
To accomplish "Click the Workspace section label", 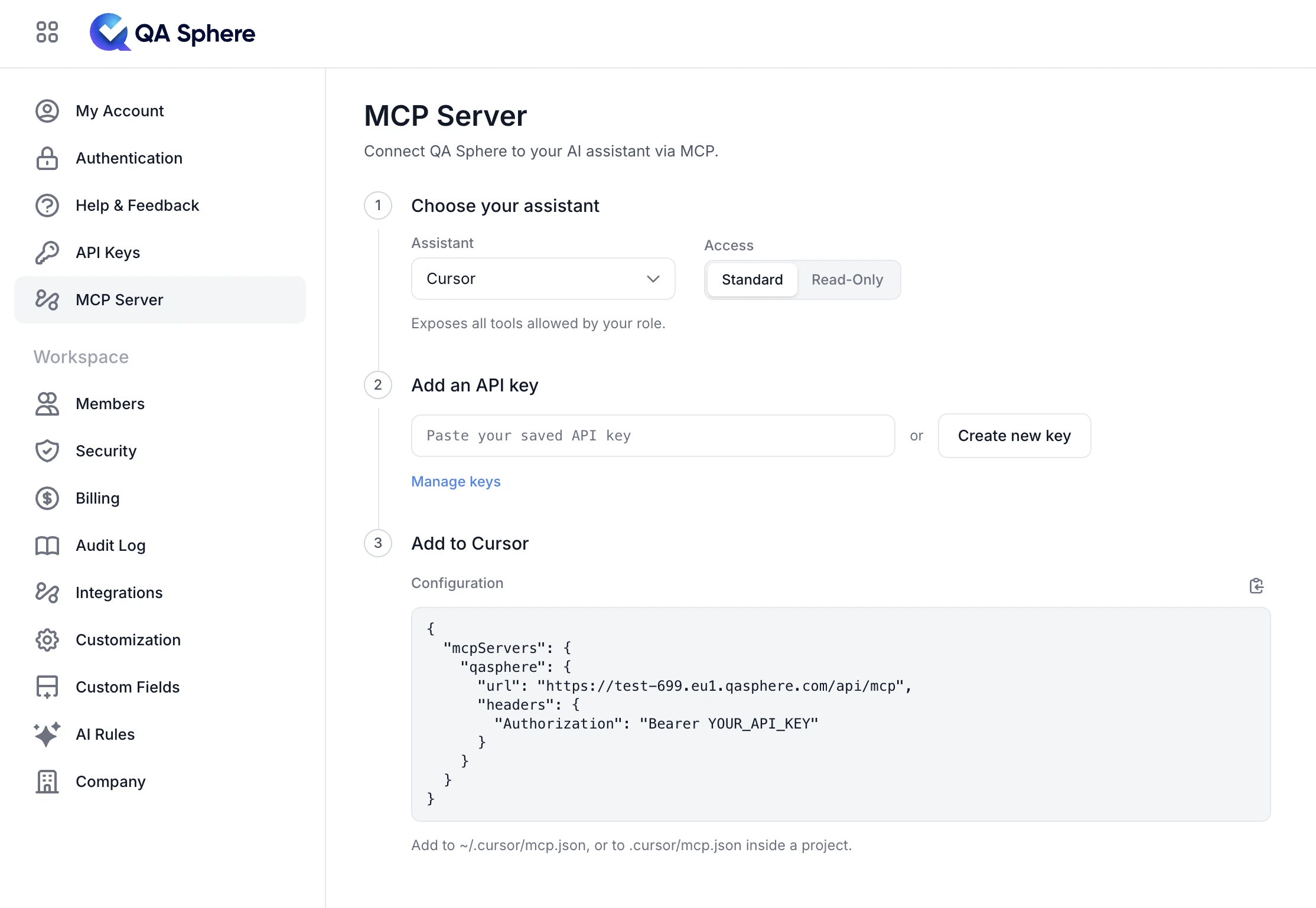I will 81,357.
